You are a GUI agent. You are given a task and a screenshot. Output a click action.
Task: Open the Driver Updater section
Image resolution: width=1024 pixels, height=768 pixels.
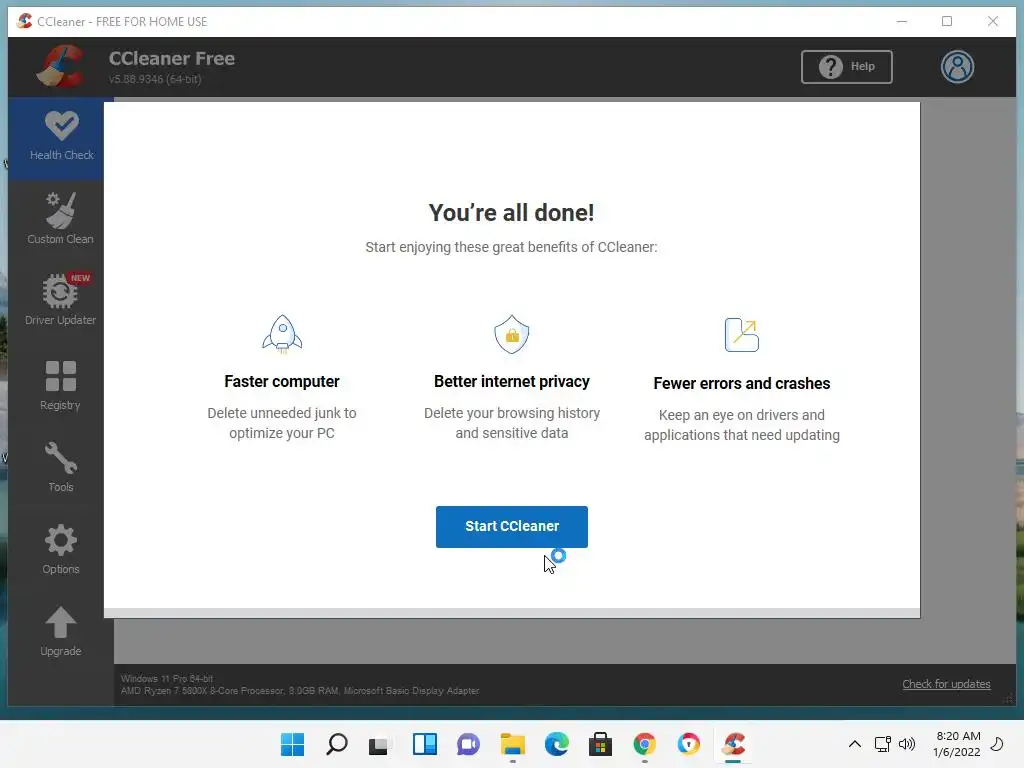point(60,300)
